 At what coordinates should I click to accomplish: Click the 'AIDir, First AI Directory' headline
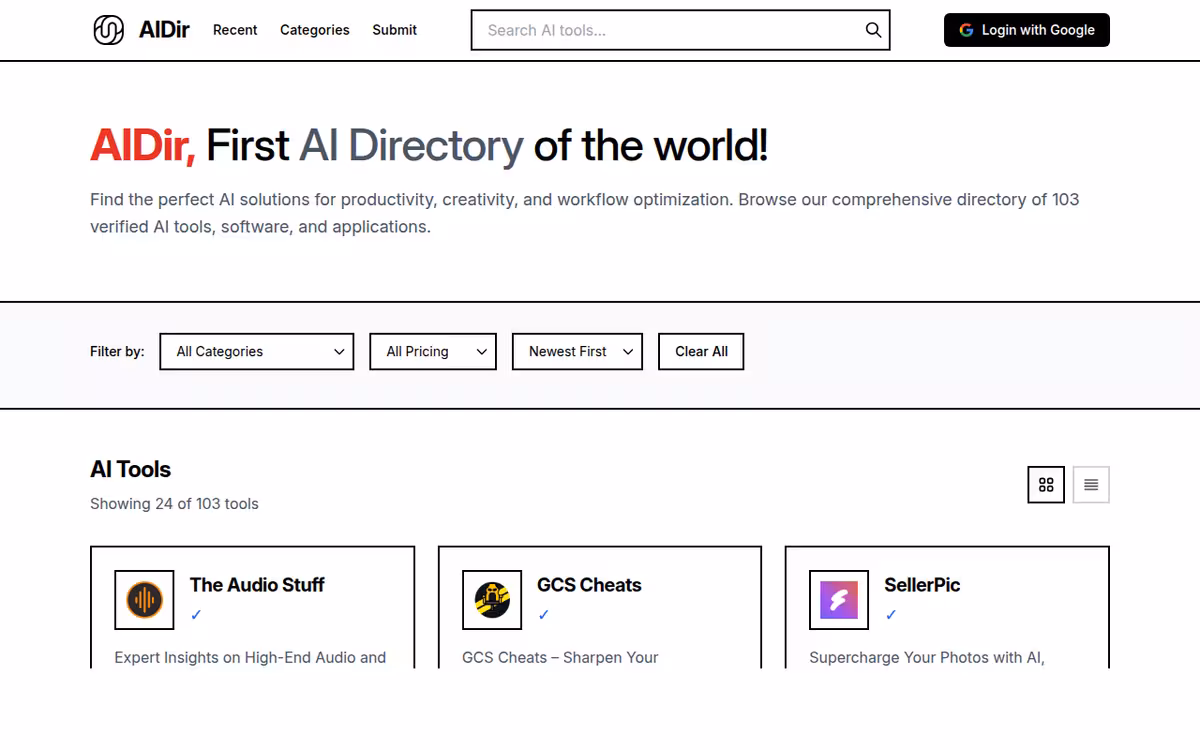[429, 146]
